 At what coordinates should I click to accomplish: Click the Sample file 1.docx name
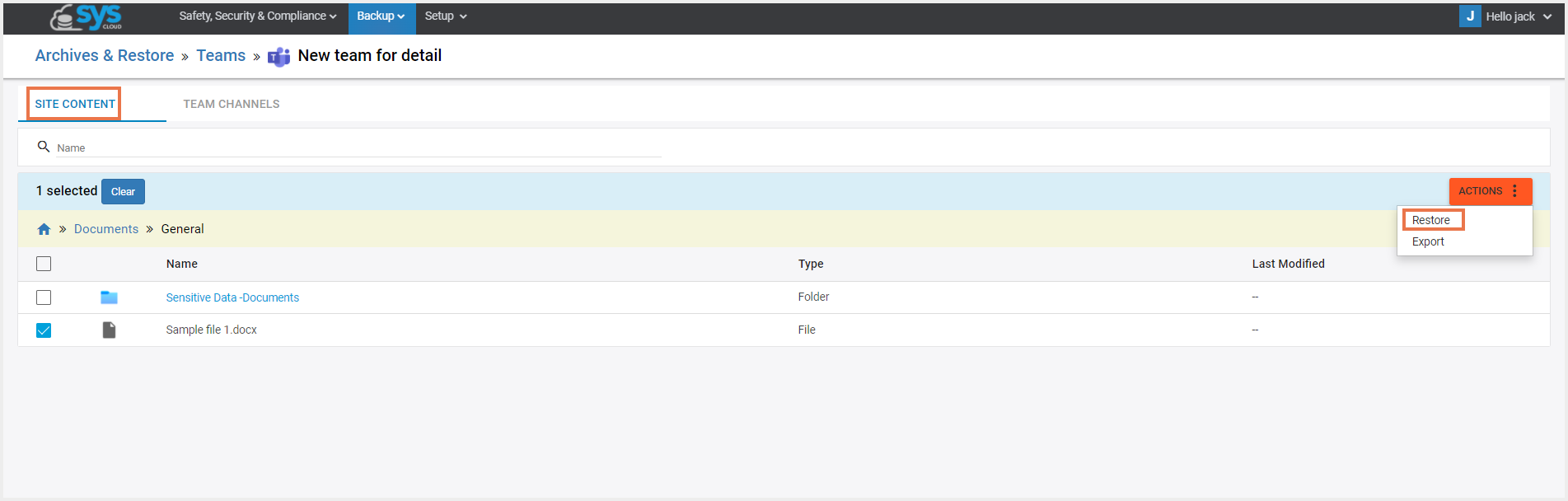click(x=212, y=330)
